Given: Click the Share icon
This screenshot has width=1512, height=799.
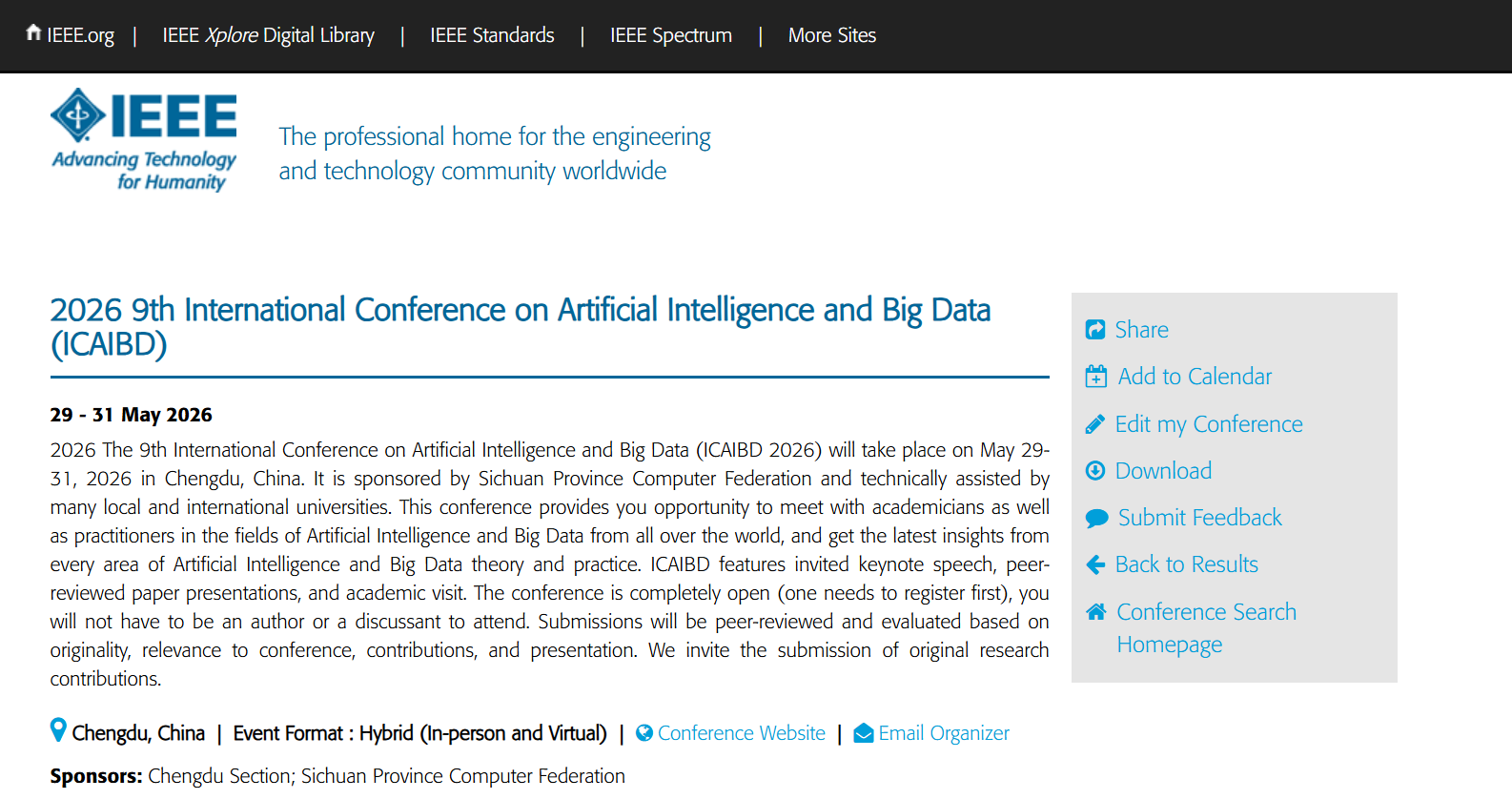Looking at the screenshot, I should point(1095,330).
